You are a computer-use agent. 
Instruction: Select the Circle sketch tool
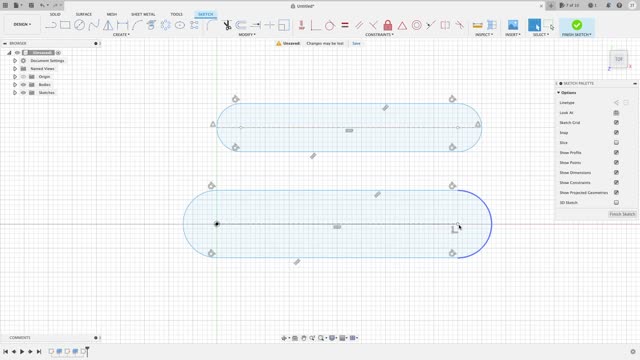[x=79, y=25]
